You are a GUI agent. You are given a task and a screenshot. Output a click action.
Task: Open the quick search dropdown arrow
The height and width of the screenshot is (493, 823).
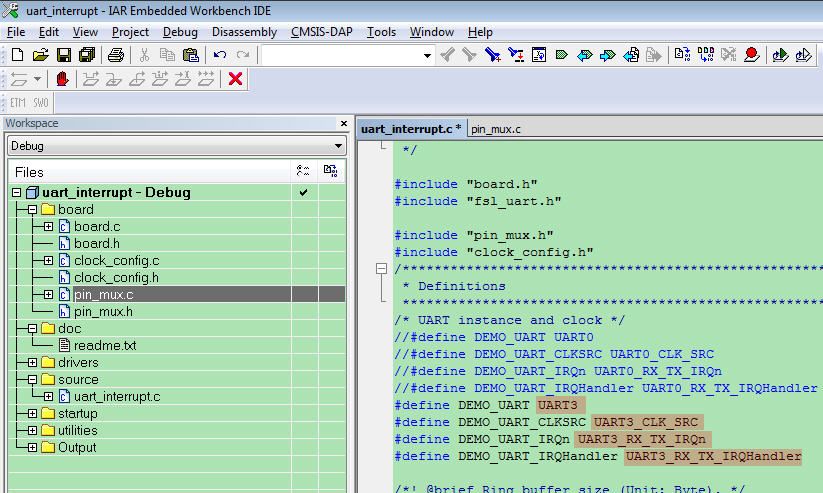coord(427,55)
